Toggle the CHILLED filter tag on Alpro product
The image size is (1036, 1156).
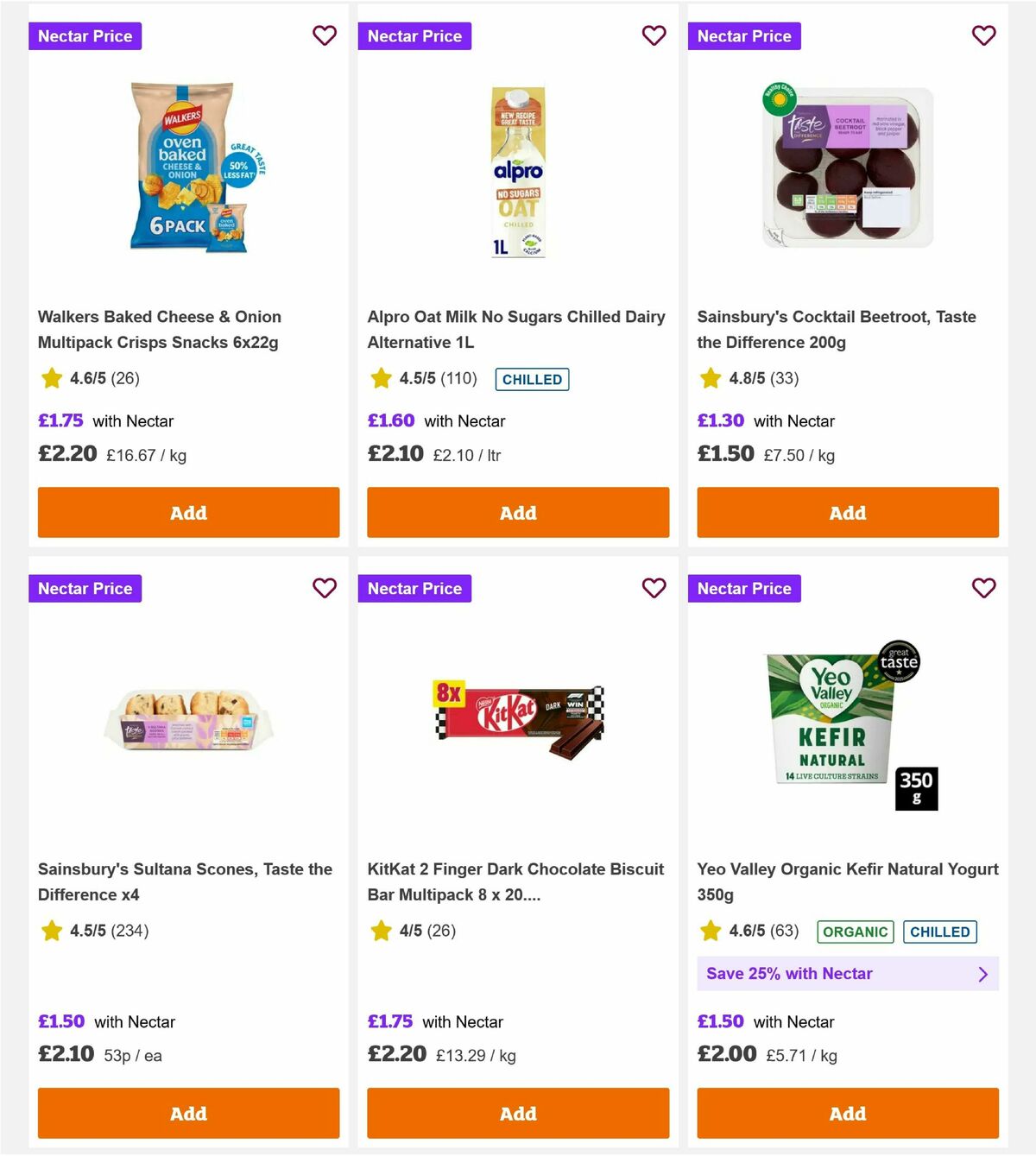pos(532,379)
